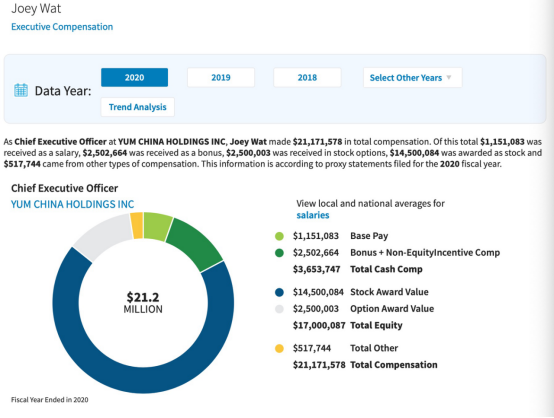The height and width of the screenshot is (418, 554).
Task: Click the yellow Total Other legend dot
Action: point(279,348)
